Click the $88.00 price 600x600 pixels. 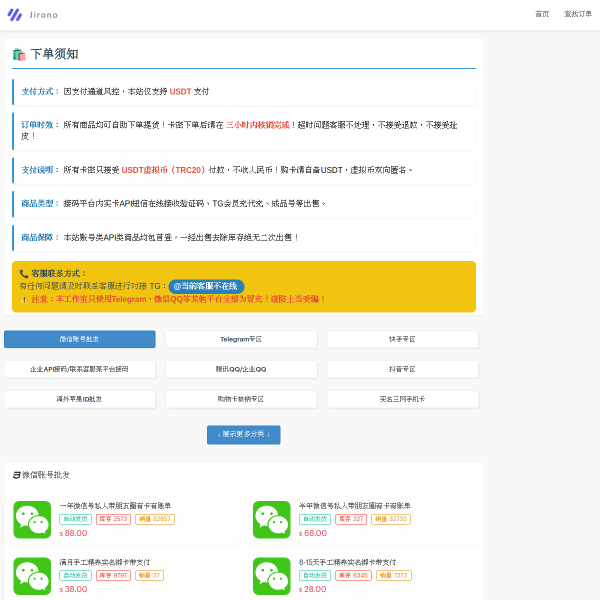pos(73,533)
